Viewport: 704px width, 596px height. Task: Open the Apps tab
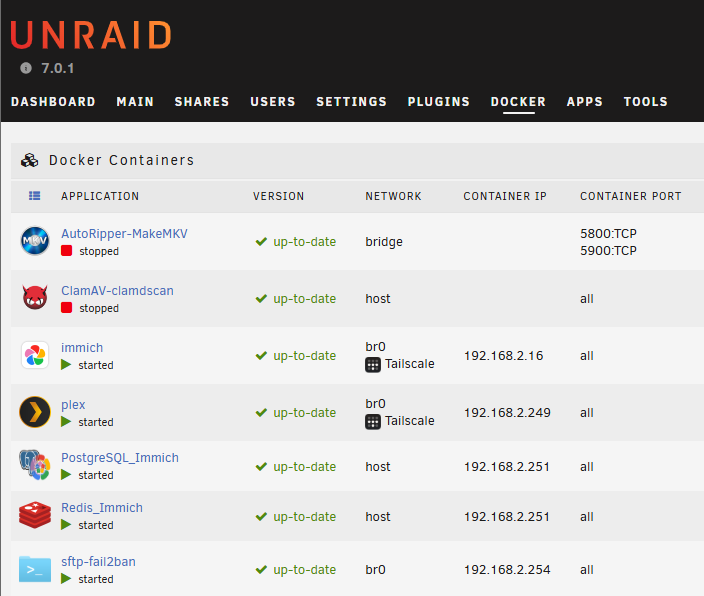(x=585, y=102)
